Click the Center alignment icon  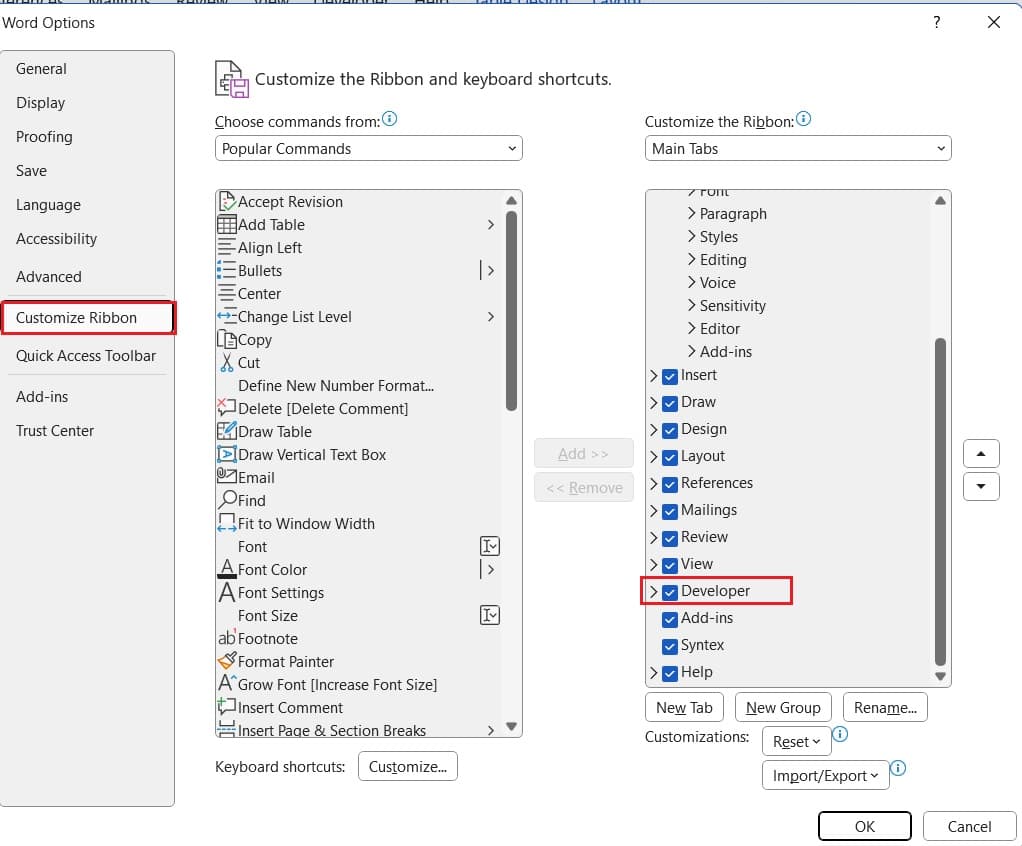pyautogui.click(x=226, y=293)
